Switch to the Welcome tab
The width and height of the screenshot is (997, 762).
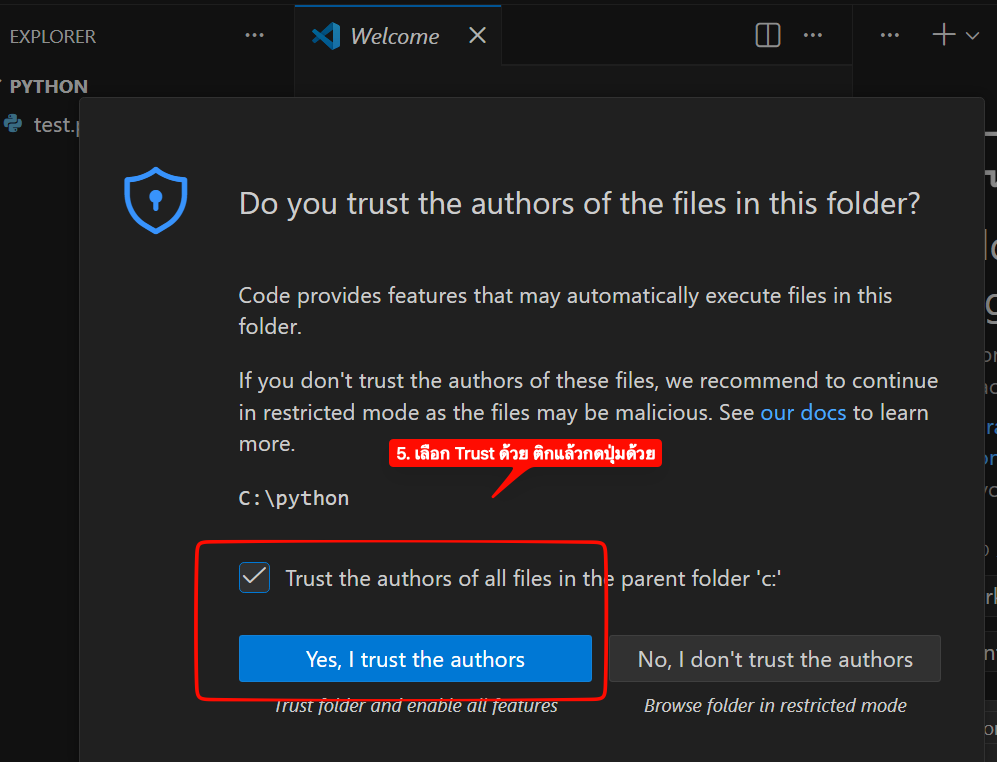point(394,37)
